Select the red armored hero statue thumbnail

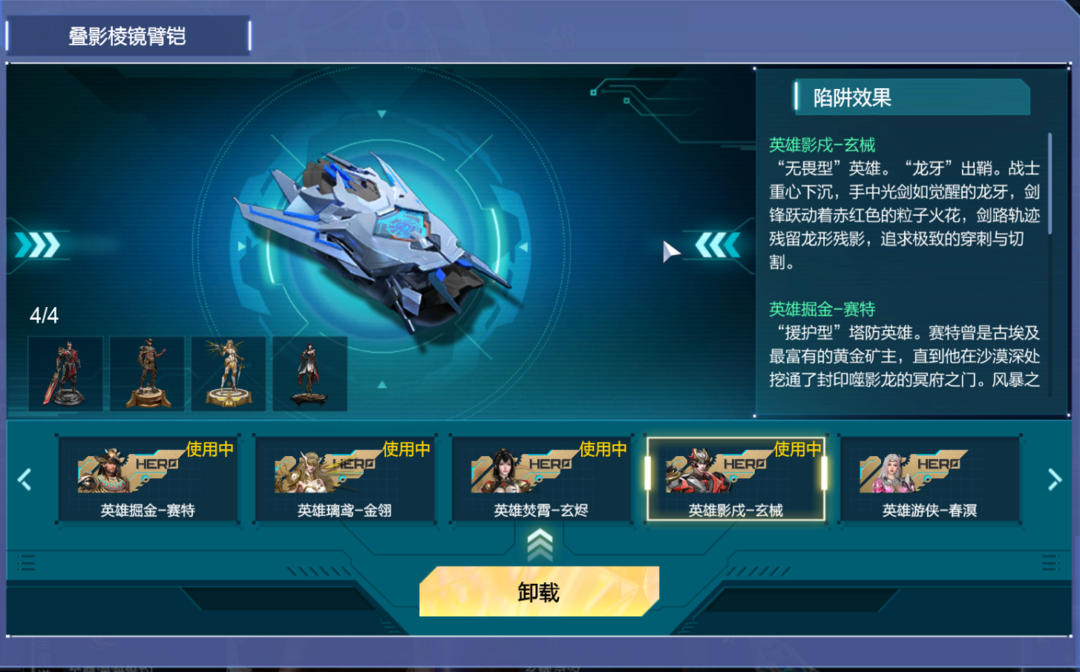click(x=65, y=374)
